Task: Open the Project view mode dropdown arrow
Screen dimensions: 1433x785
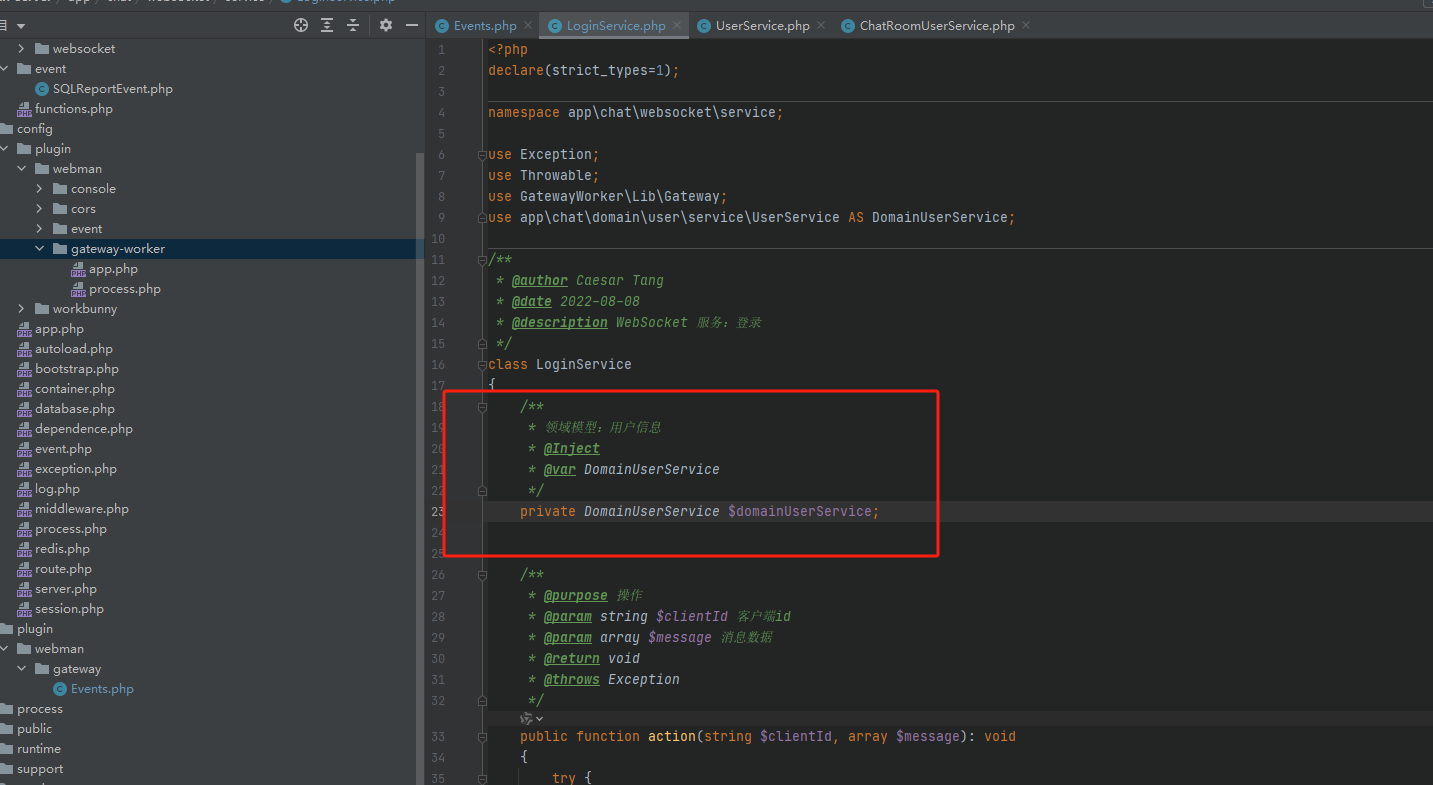Action: [21, 26]
